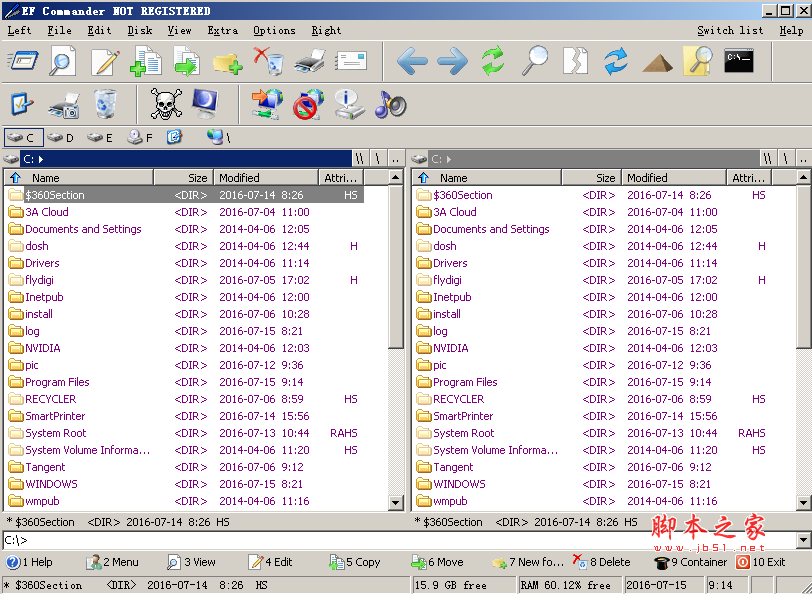Viewport: 812px width, 594px height.
Task: Click the delete icon with red X on the top toolbar
Action: click(x=268, y=61)
